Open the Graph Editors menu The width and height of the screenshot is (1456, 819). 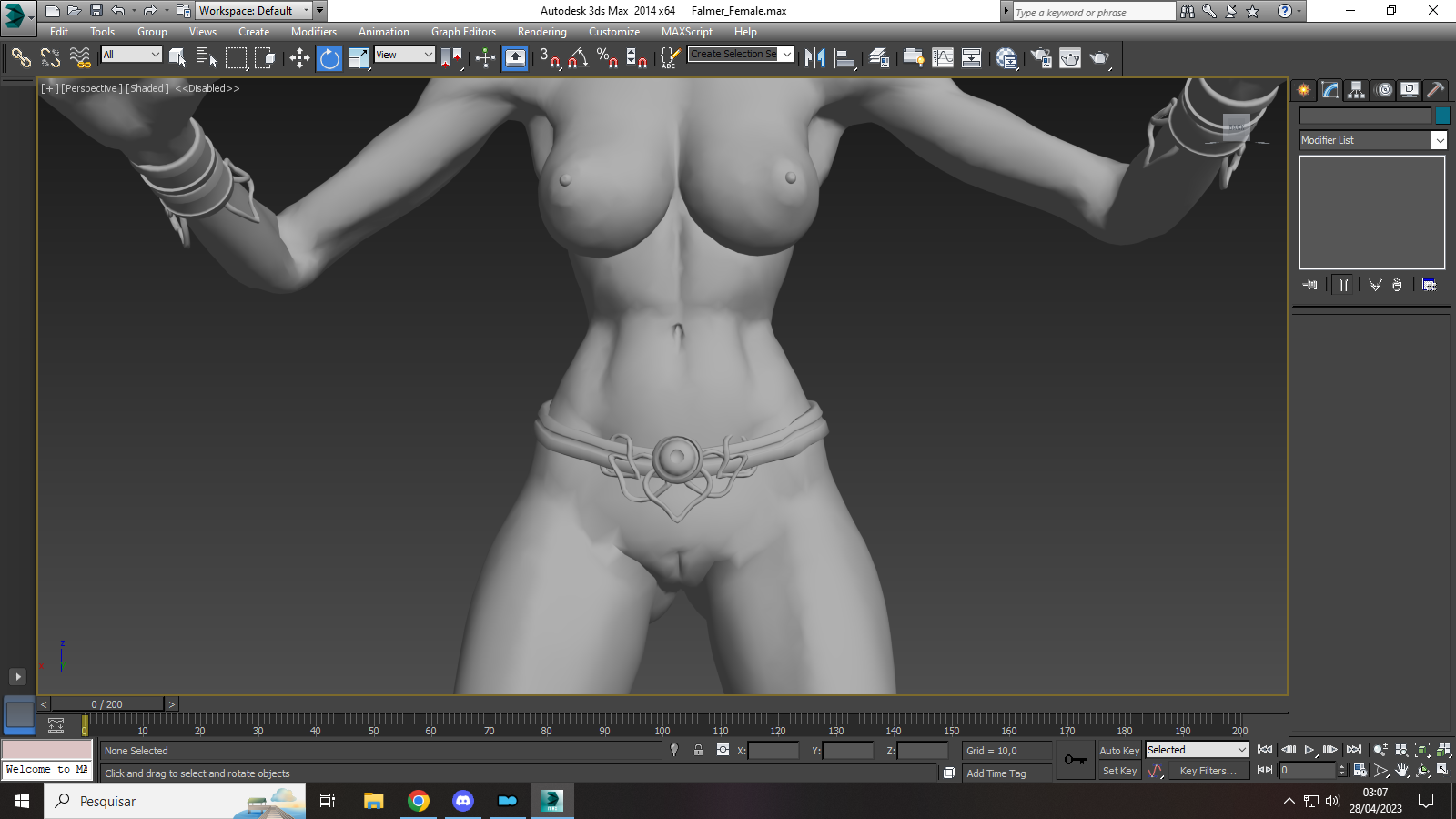click(x=463, y=31)
